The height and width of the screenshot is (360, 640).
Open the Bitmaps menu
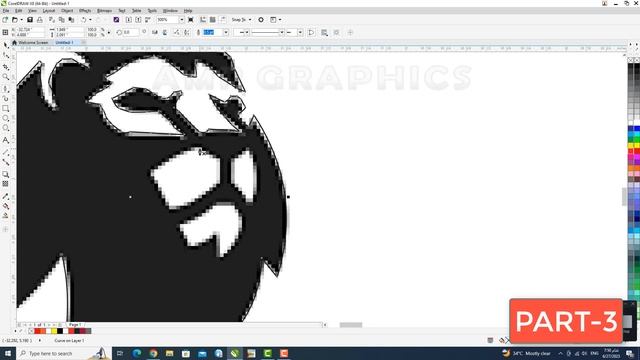coord(104,11)
